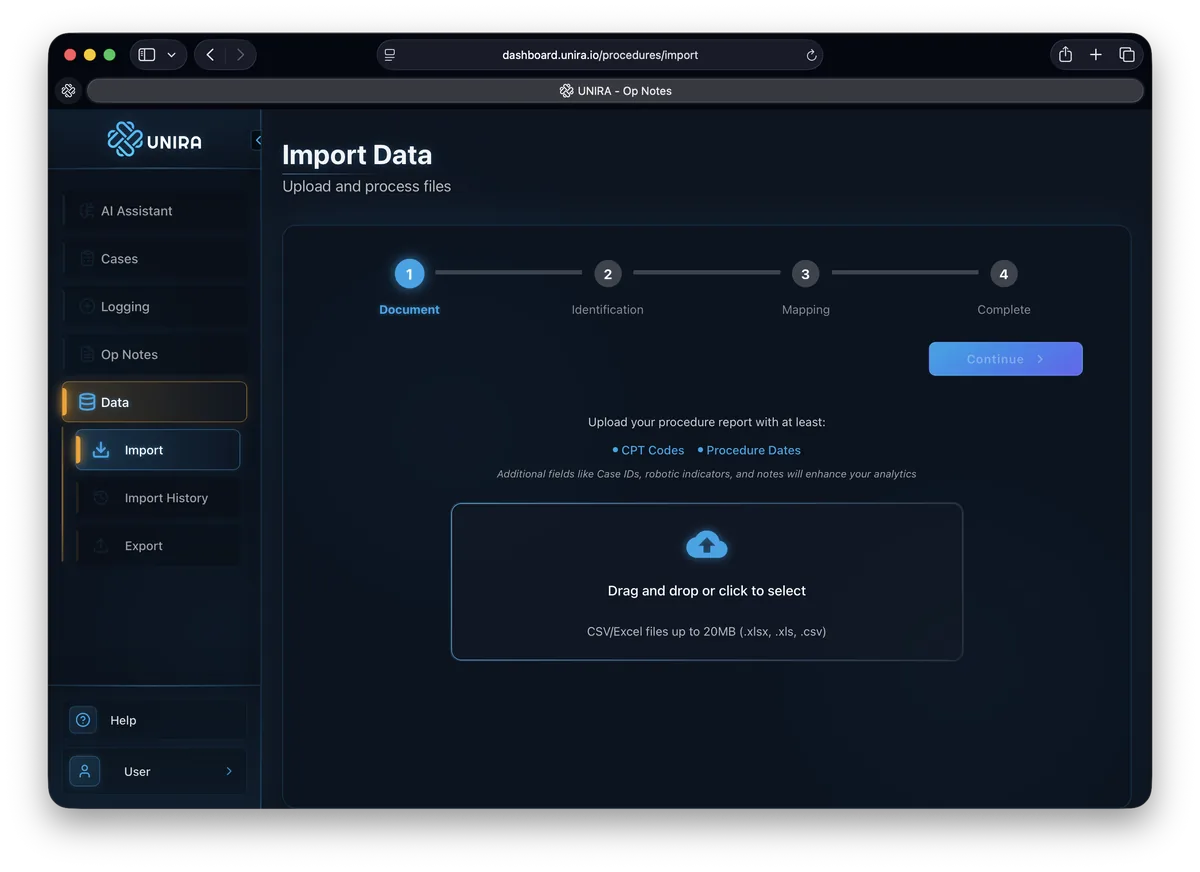Reload the page
Screen dimensions: 1200x872
coord(811,55)
